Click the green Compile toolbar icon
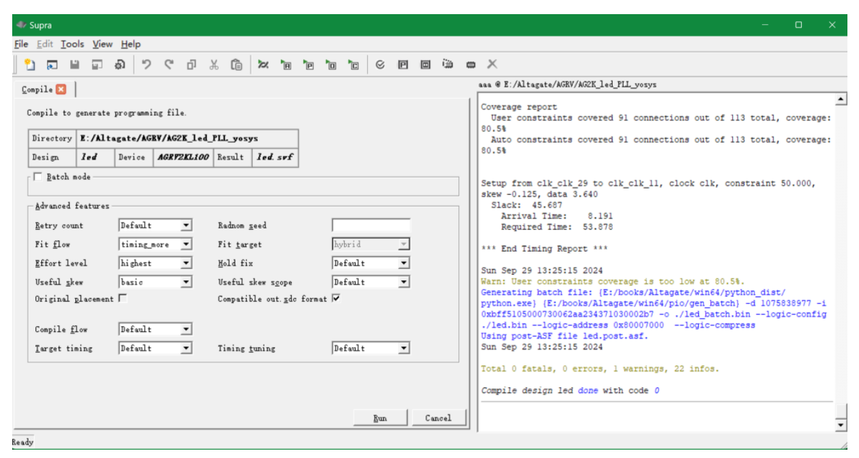Image resolution: width=859 pixels, height=458 pixels. 263,65
